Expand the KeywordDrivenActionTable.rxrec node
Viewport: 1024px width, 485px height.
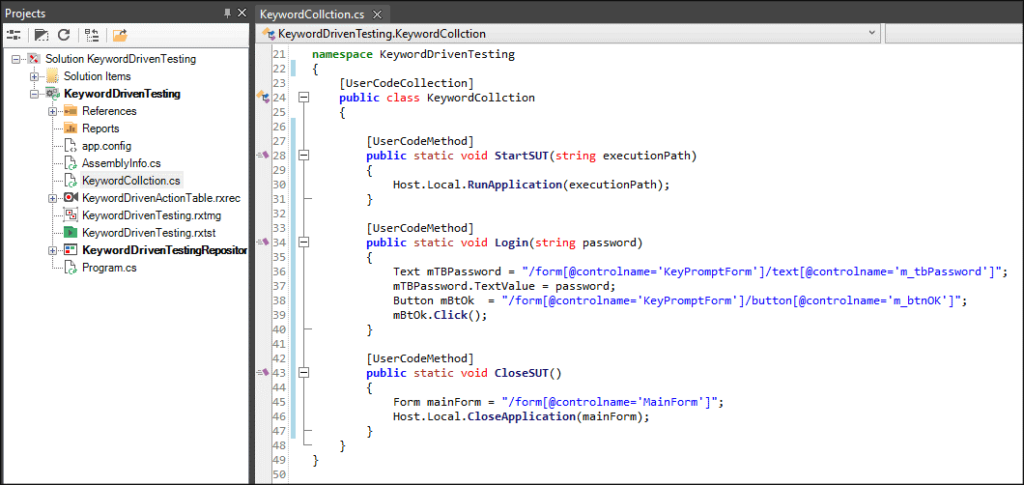pos(52,198)
